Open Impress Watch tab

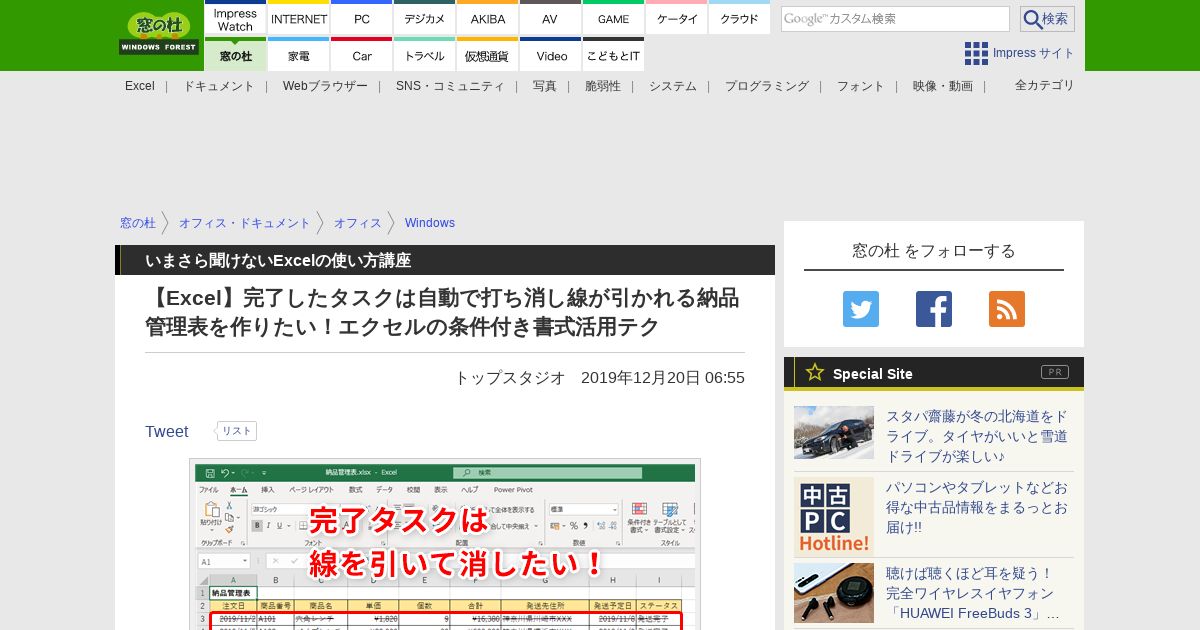[x=235, y=19]
